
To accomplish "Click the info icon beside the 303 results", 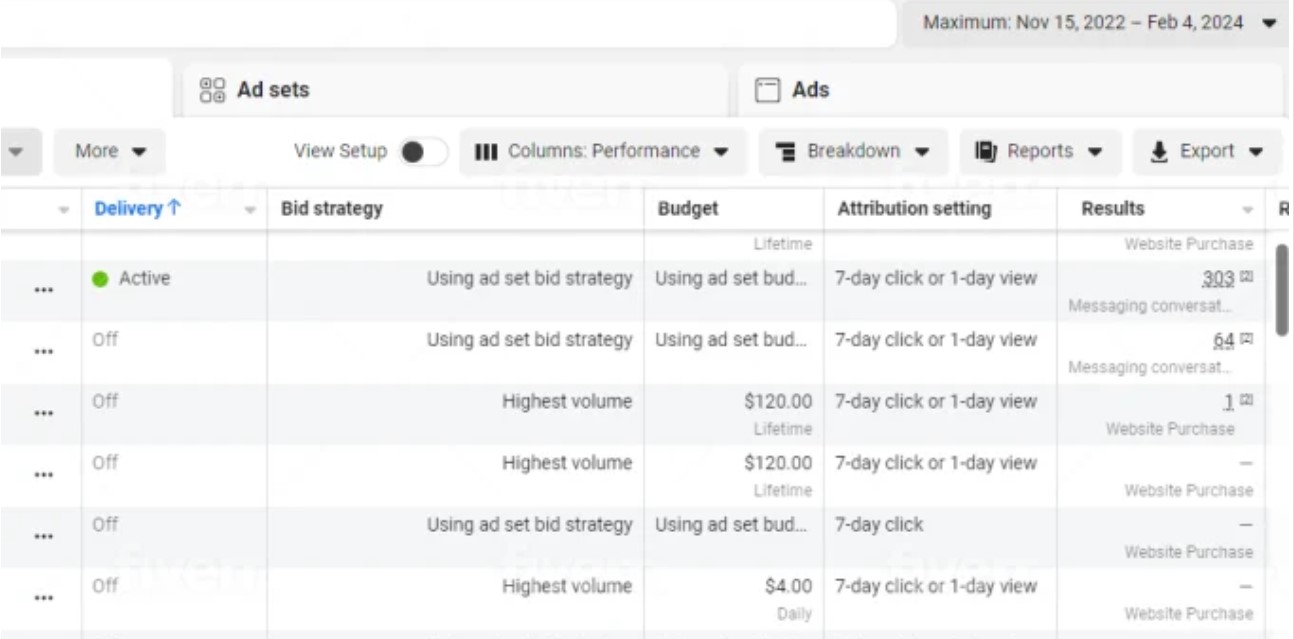I will pyautogui.click(x=1245, y=278).
